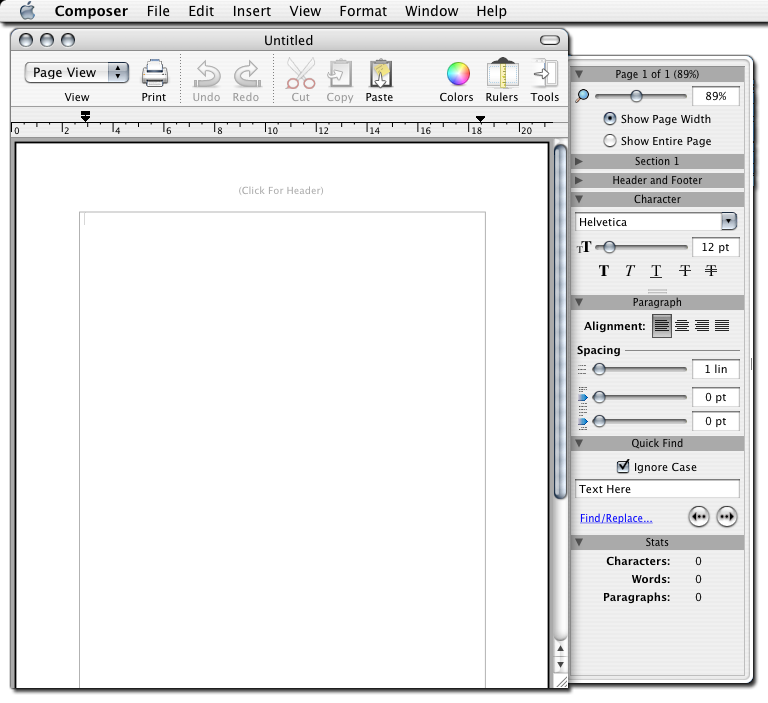Click the (Click For Header) placeholder
768x703 pixels.
click(281, 191)
